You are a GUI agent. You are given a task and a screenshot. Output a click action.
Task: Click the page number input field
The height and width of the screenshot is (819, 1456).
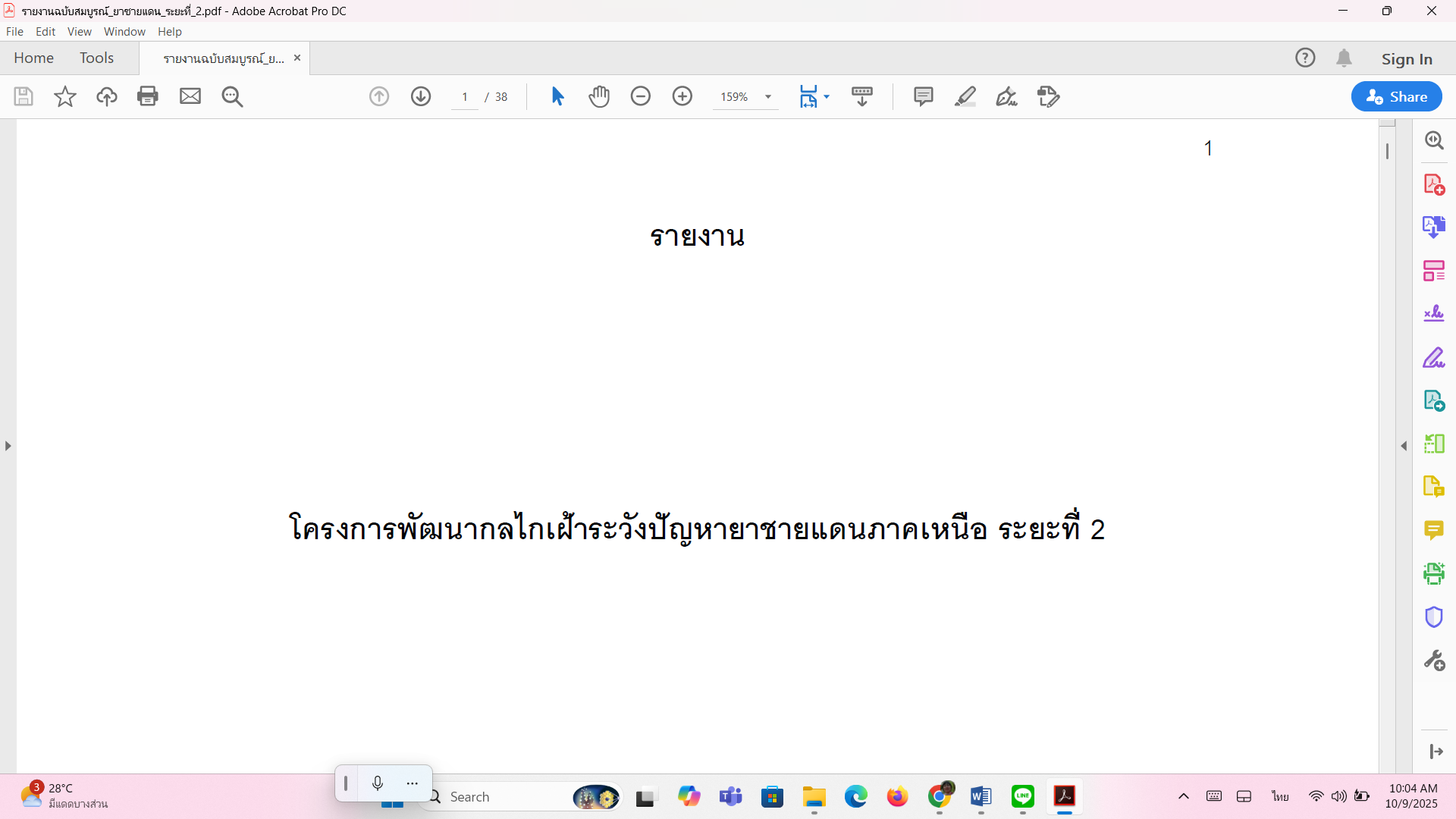465,97
